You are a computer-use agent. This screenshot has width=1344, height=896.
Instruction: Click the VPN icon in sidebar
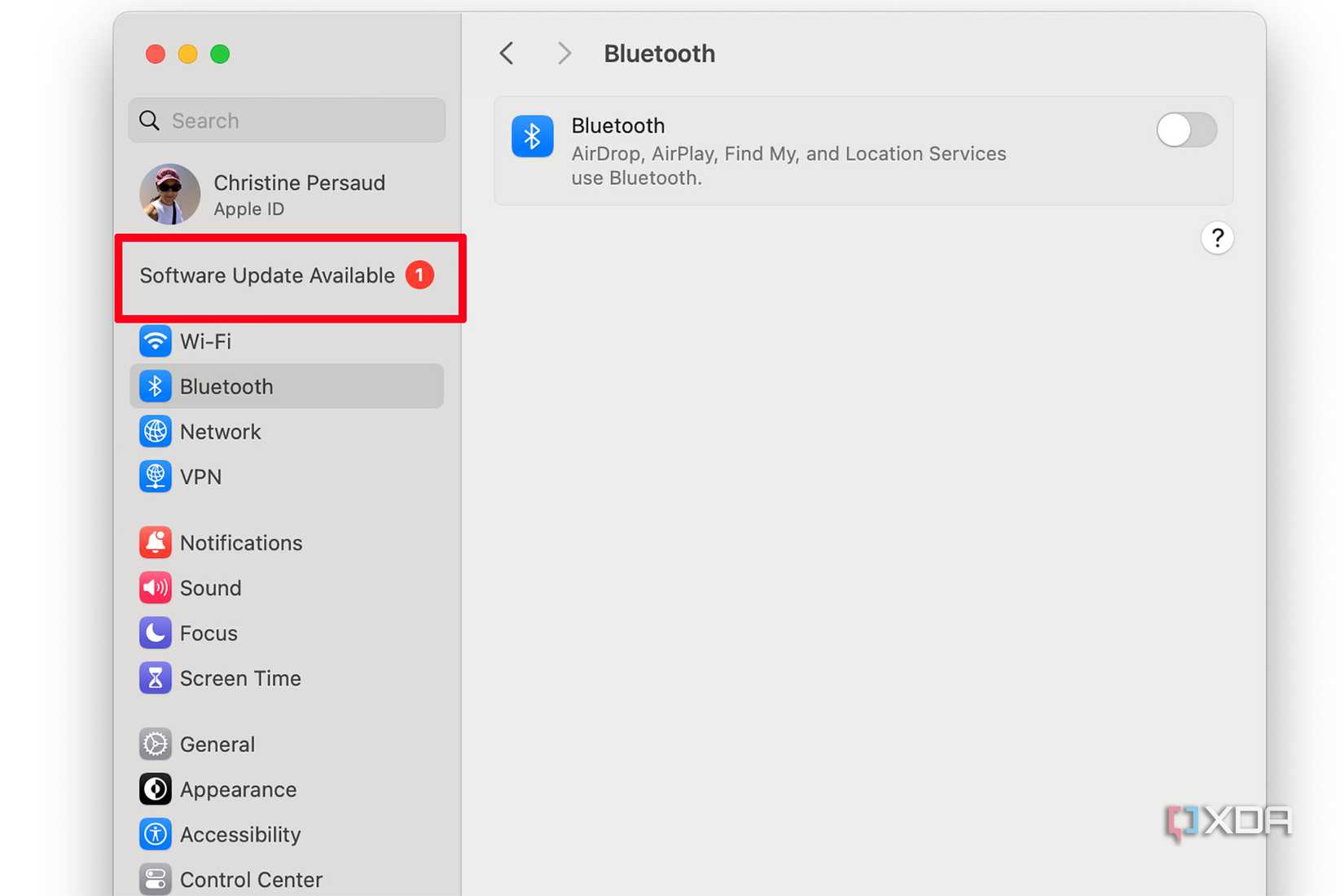tap(155, 477)
